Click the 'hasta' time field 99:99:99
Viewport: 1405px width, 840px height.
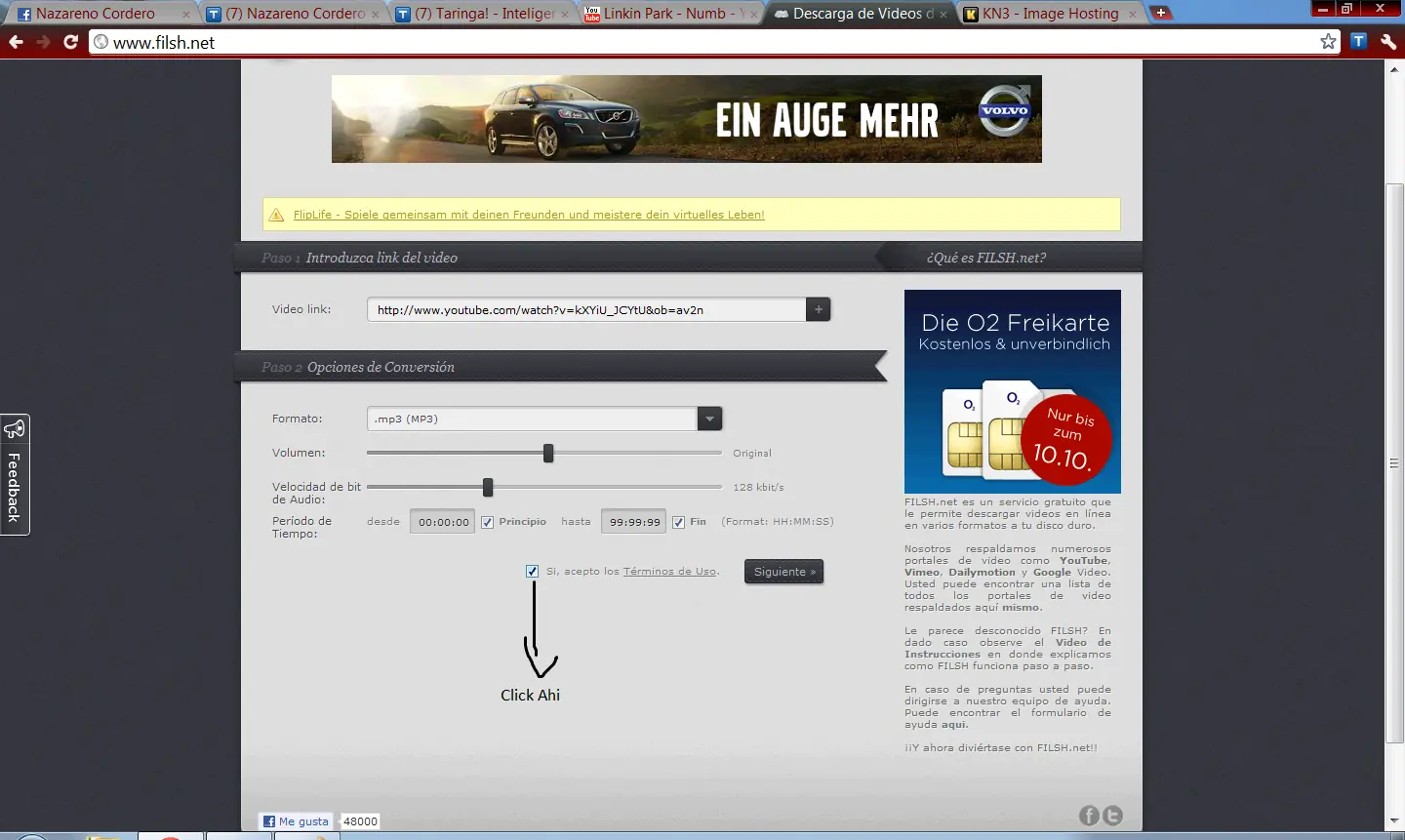pos(634,522)
